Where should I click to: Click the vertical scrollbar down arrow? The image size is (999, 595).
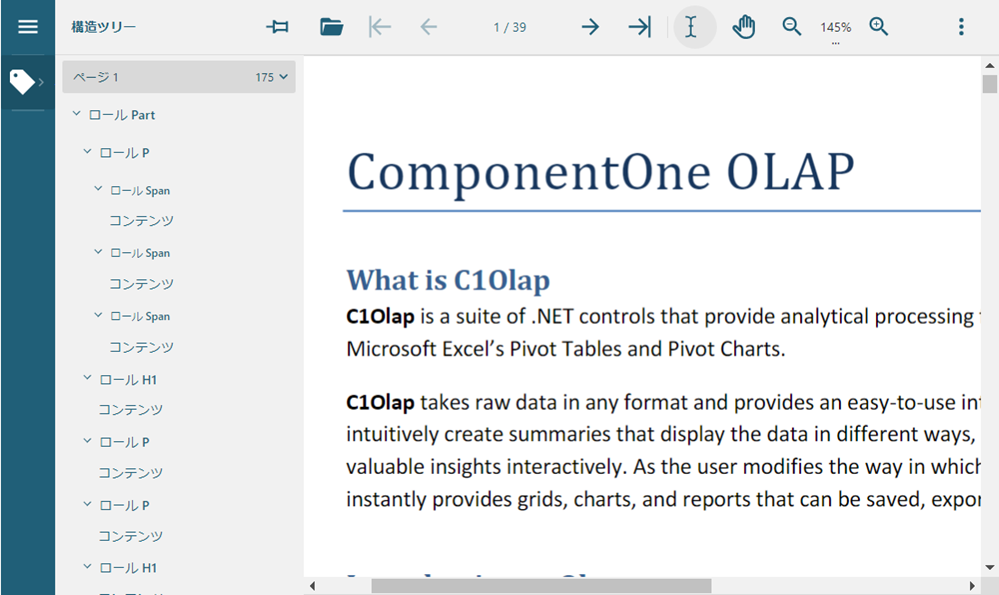click(x=989, y=568)
